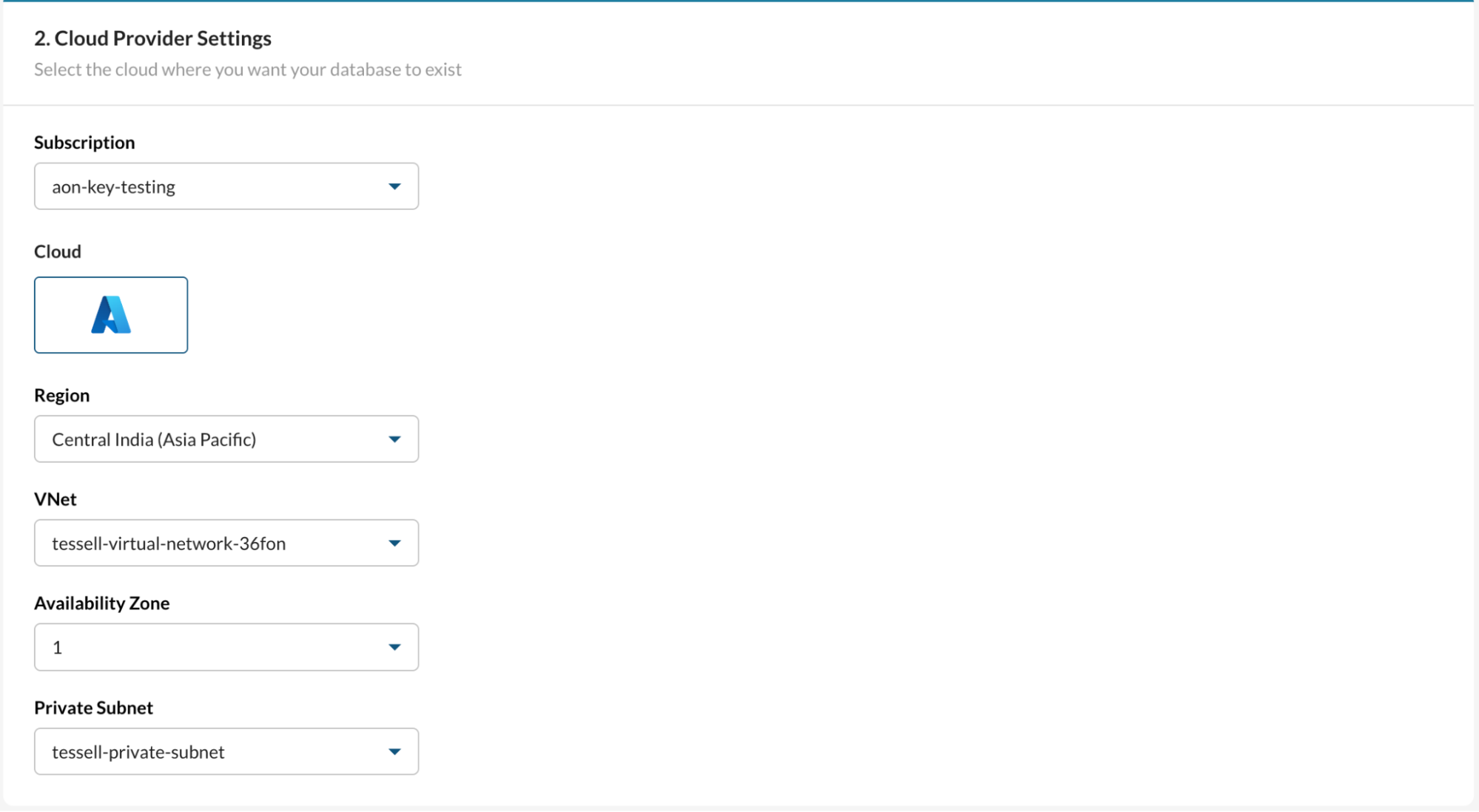
Task: Click the 'Select the cloud' description text
Action: pyautogui.click(x=248, y=70)
